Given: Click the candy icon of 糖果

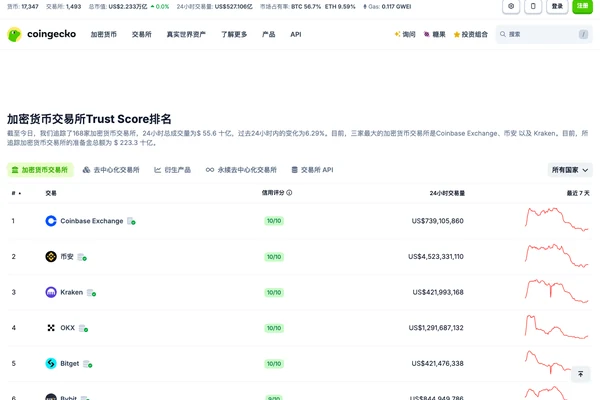Looking at the screenshot, I should point(427,34).
